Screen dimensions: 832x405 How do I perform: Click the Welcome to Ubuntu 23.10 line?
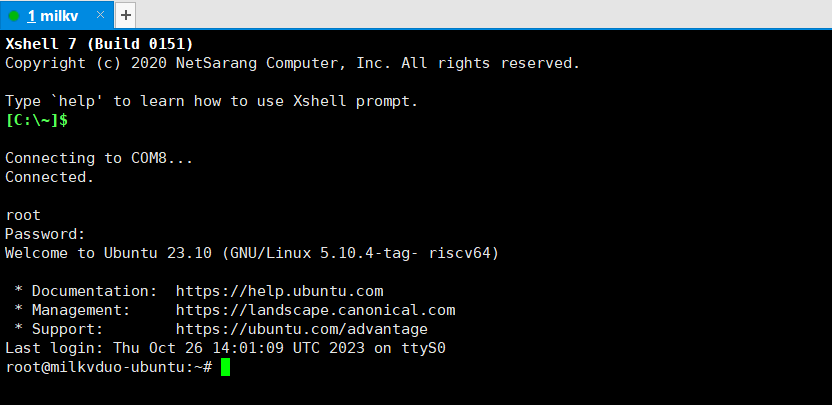(252, 253)
